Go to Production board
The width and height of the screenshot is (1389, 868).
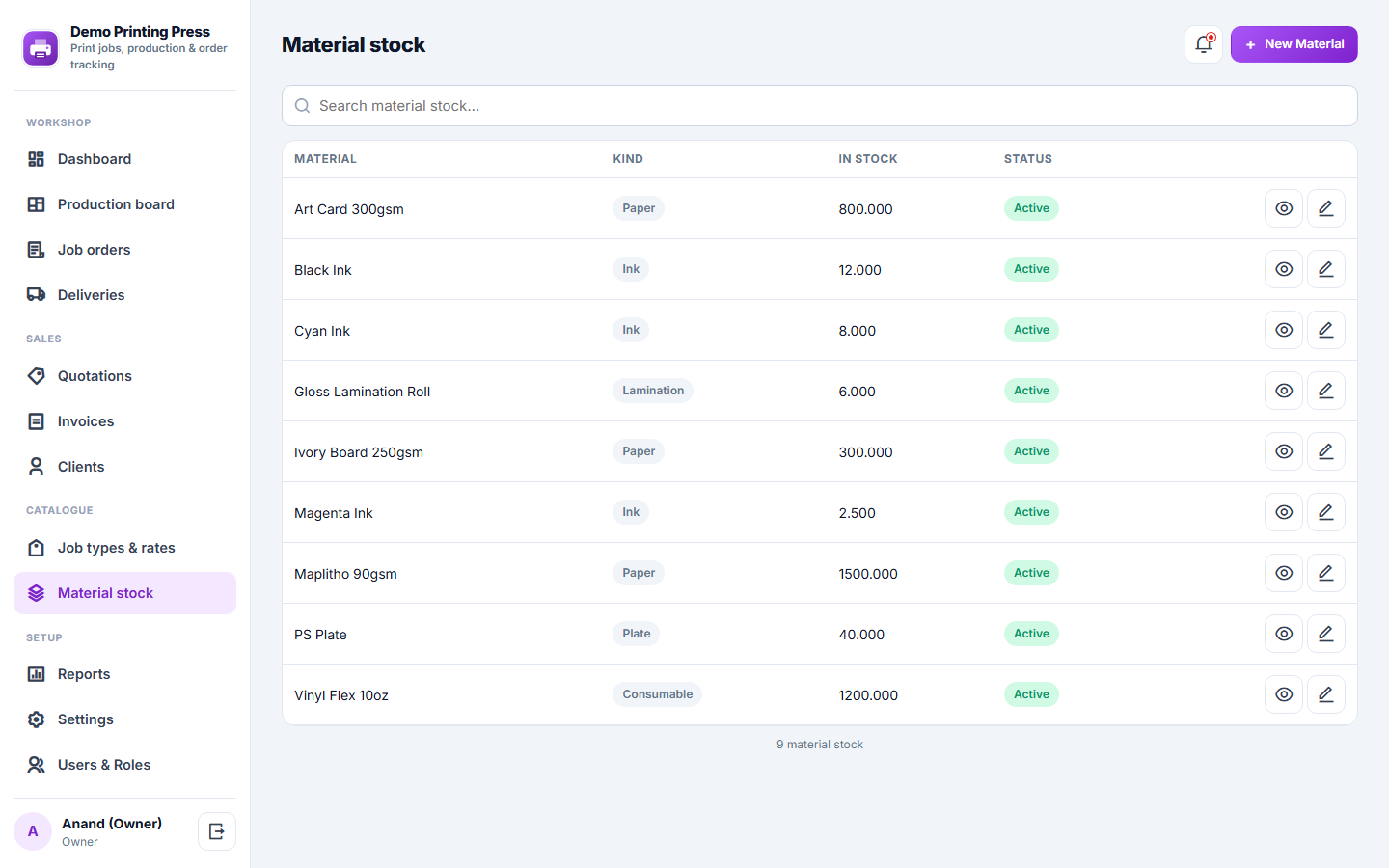(x=124, y=204)
